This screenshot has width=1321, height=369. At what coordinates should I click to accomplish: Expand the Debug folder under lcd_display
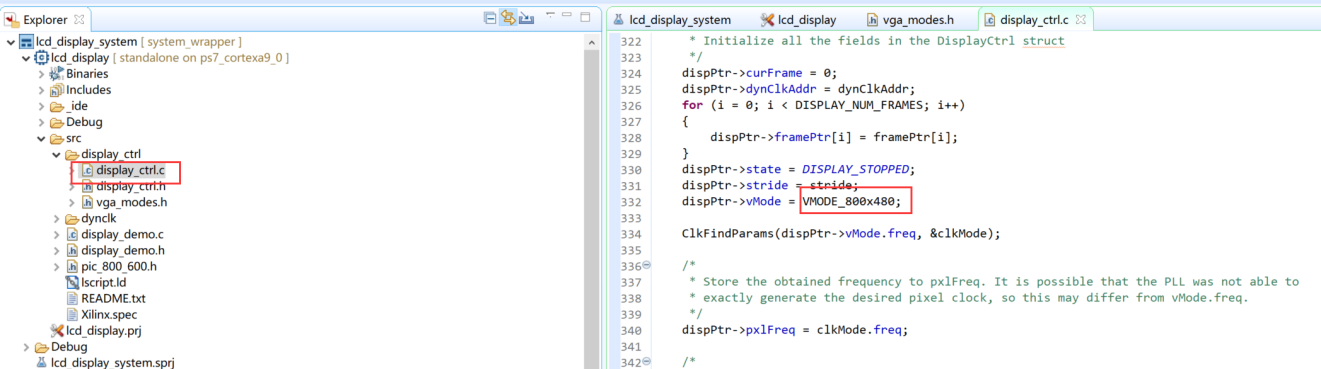coord(42,122)
